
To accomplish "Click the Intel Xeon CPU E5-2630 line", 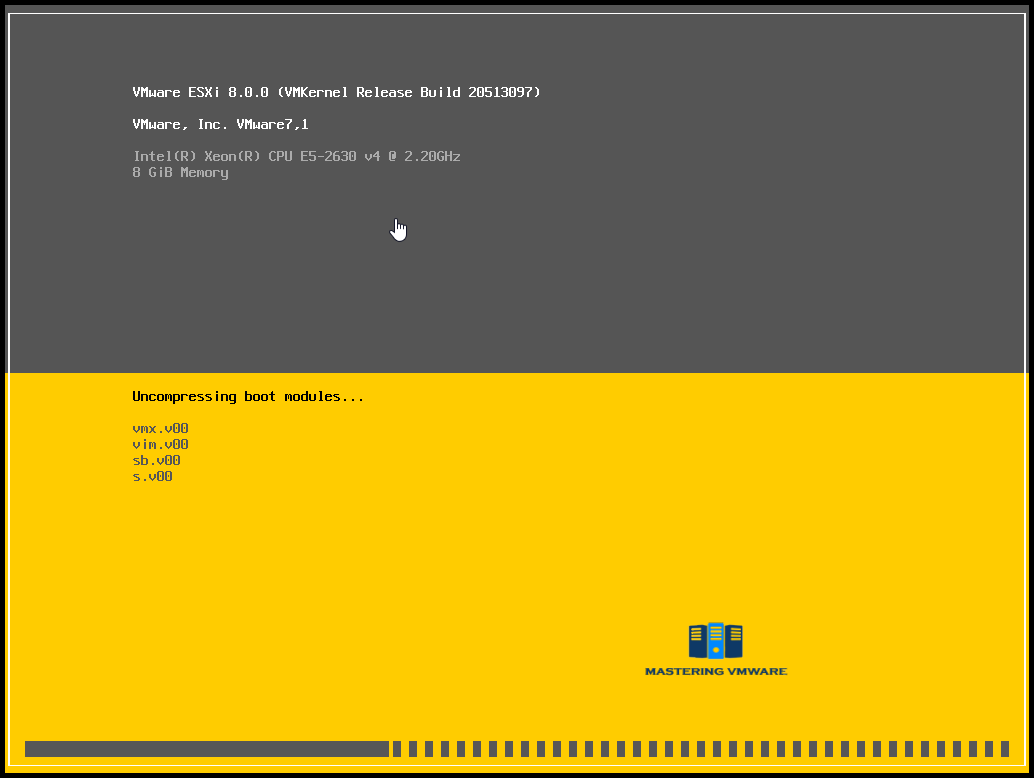I will click(x=297, y=156).
